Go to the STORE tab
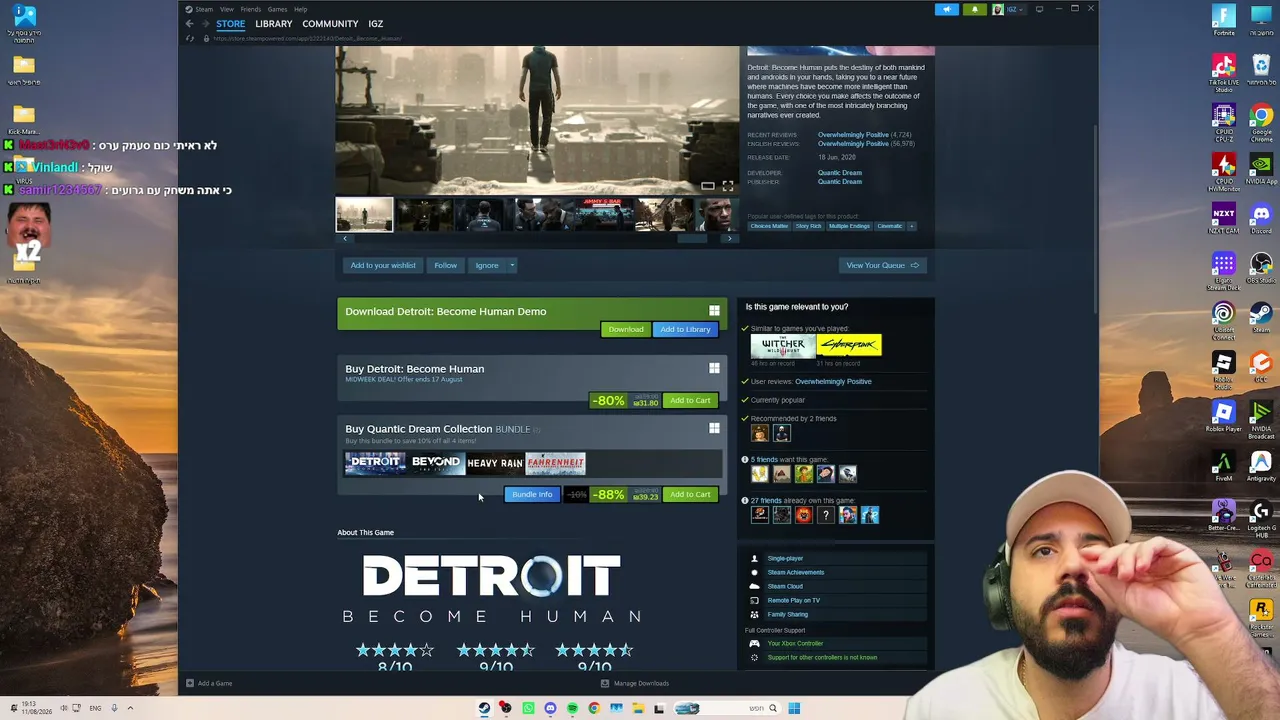 [x=230, y=24]
